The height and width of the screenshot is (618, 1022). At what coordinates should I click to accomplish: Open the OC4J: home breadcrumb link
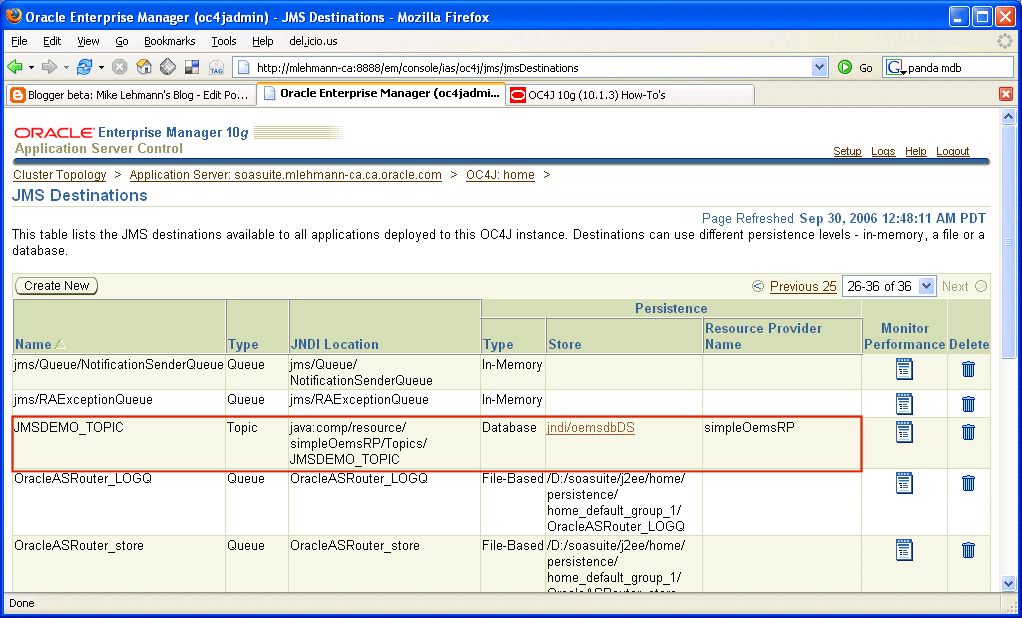coord(500,175)
